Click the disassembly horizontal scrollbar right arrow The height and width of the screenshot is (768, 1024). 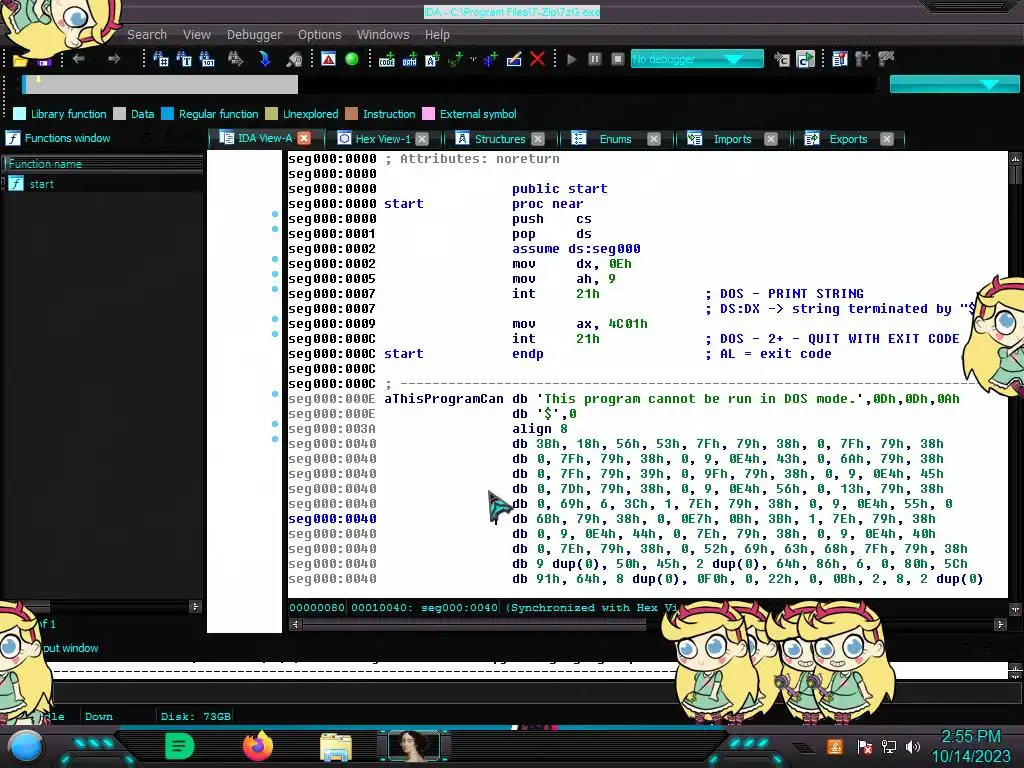tap(1000, 624)
